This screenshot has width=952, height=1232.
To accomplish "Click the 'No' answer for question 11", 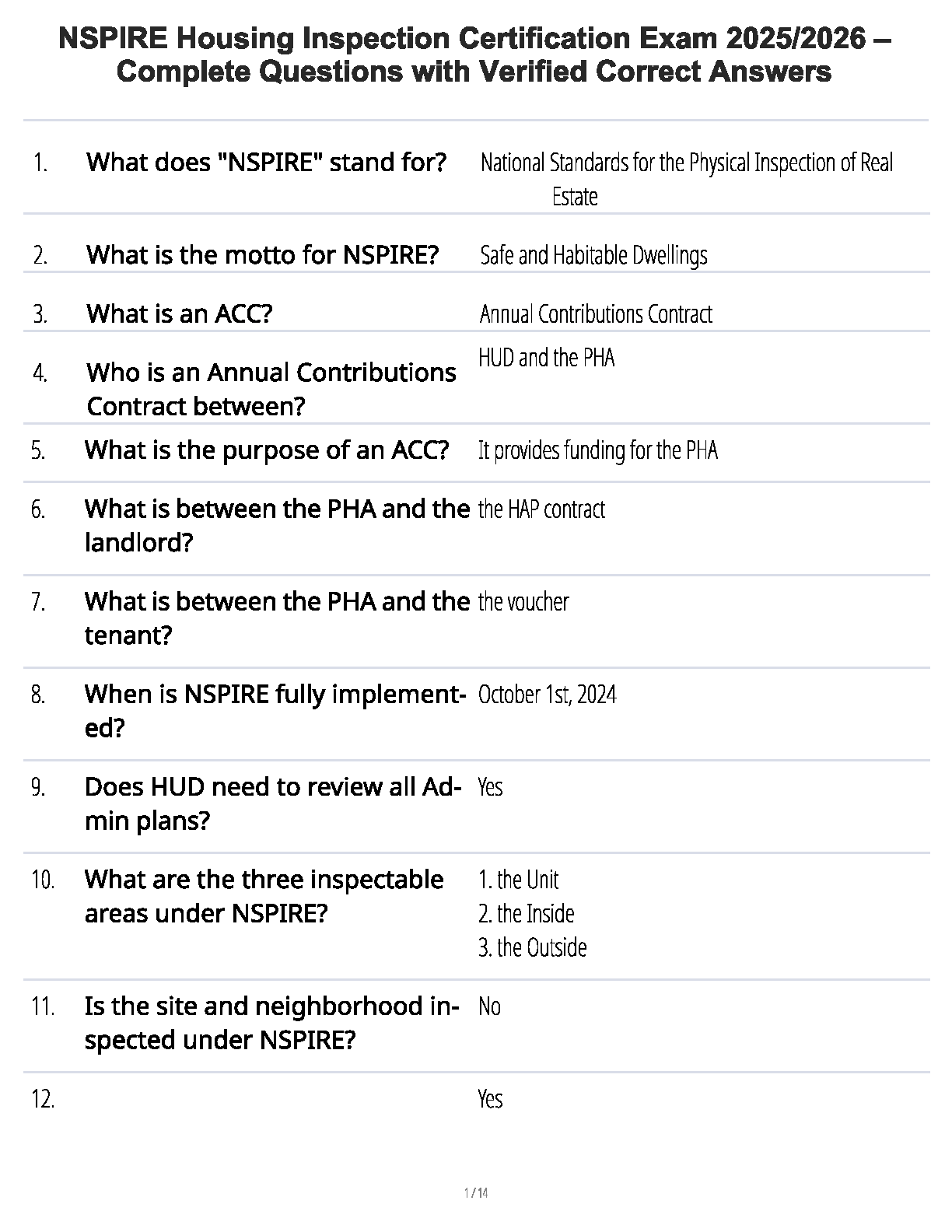I will point(489,1007).
